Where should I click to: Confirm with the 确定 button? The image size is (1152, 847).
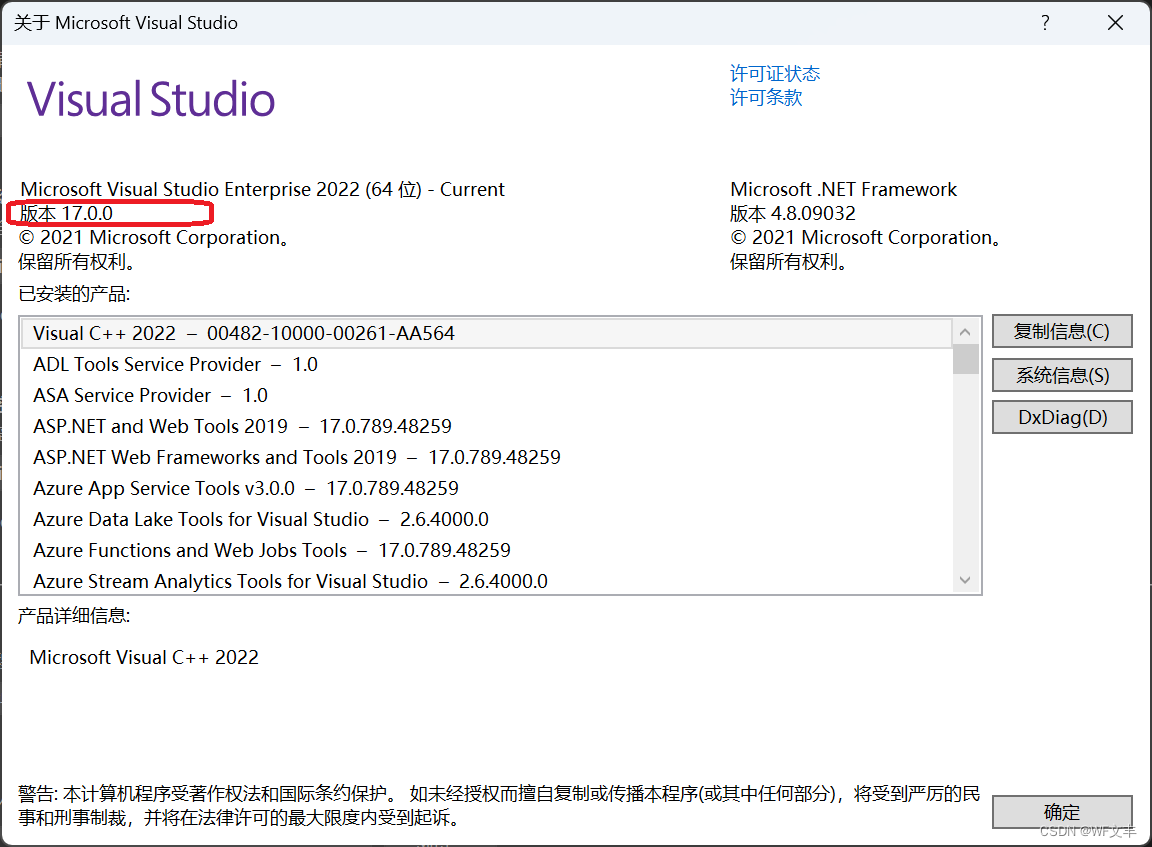[1062, 812]
